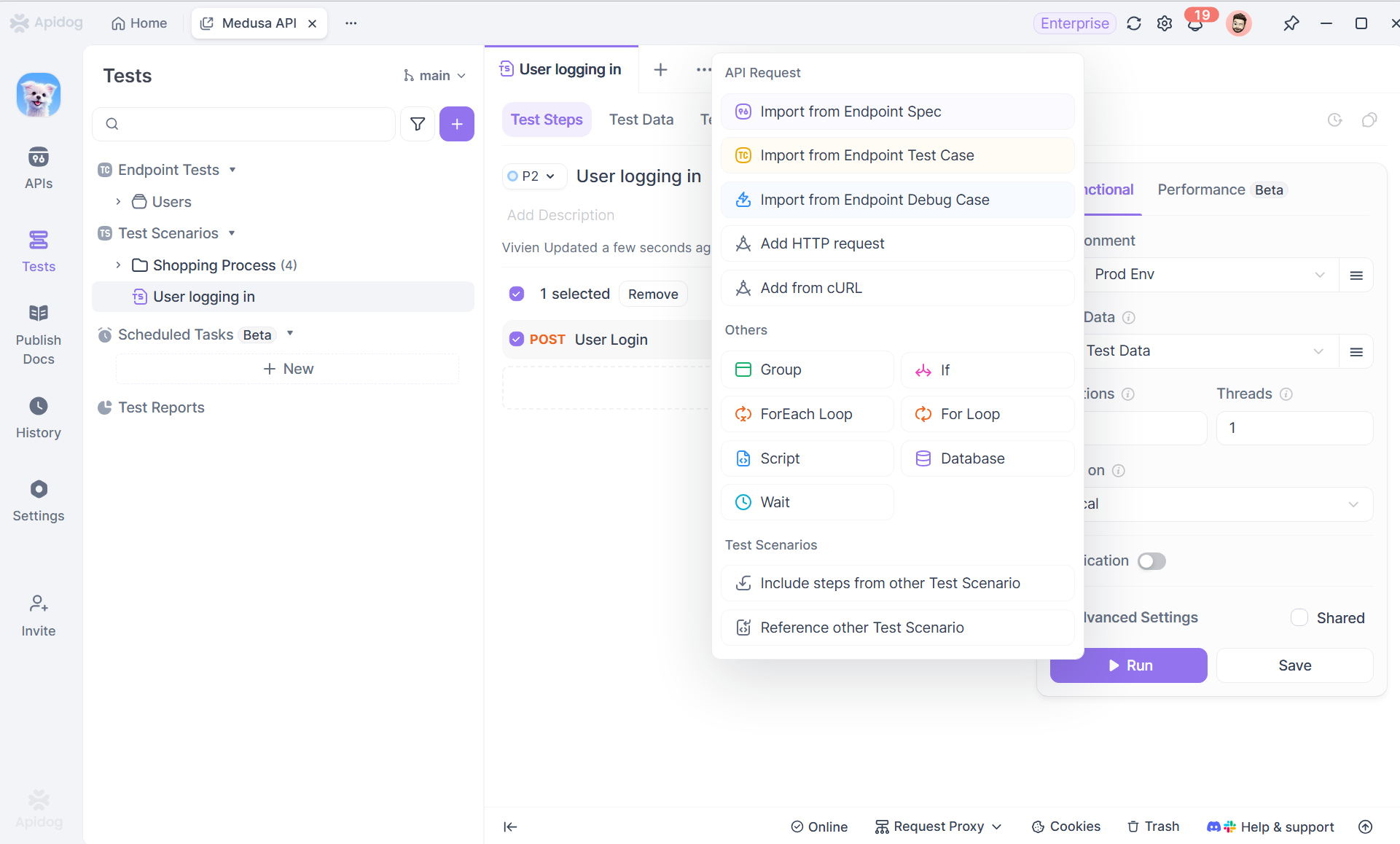This screenshot has height=844, width=1400.
Task: Open the APIs sidebar section
Action: [39, 168]
